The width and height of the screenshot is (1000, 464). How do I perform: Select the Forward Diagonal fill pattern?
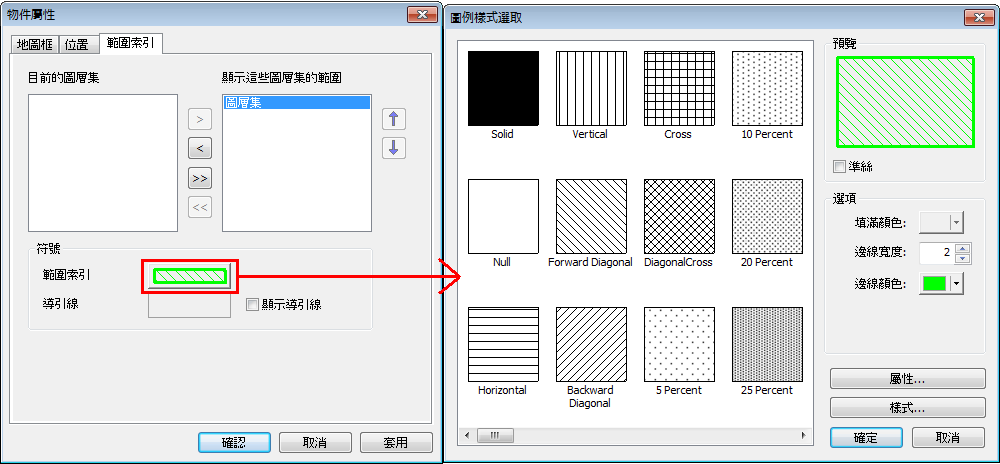(x=591, y=217)
